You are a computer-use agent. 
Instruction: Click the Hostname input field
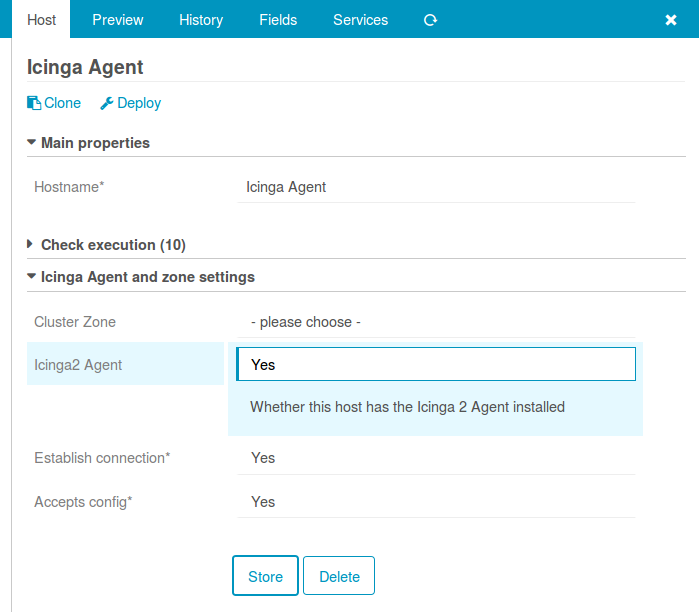436,187
